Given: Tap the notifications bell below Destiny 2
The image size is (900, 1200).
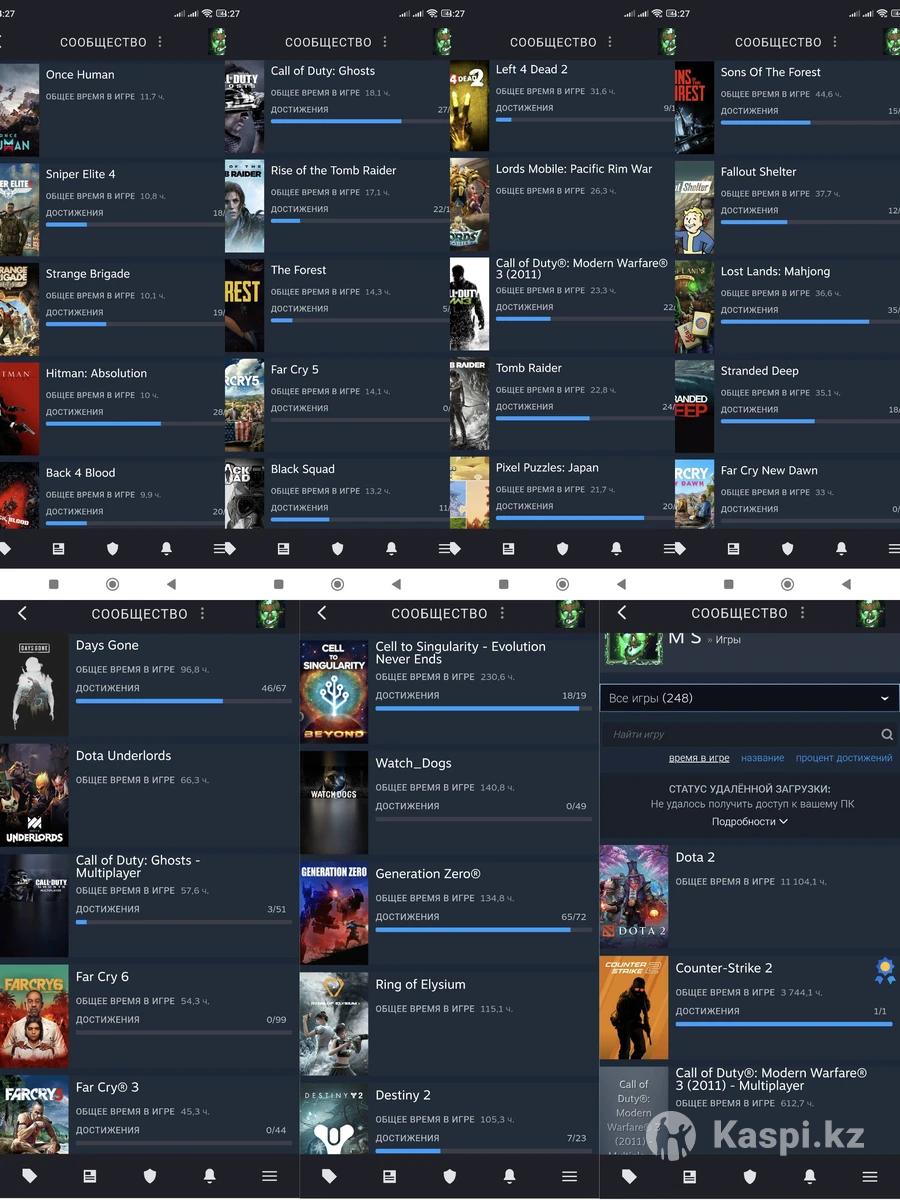Looking at the screenshot, I should 510,1176.
